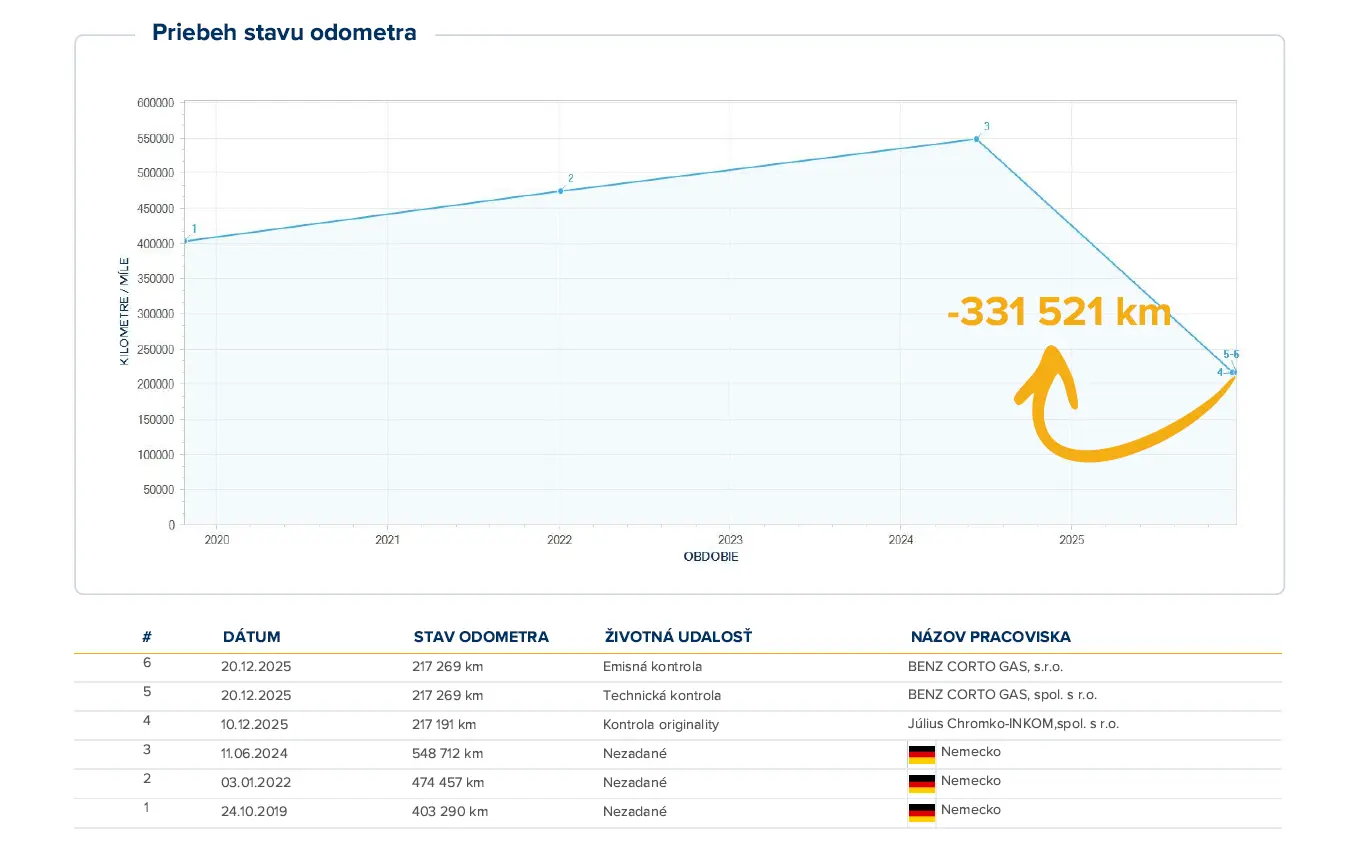The image size is (1357, 865).
Task: Click the Priebeh stavu odometra heading
Action: (x=284, y=32)
